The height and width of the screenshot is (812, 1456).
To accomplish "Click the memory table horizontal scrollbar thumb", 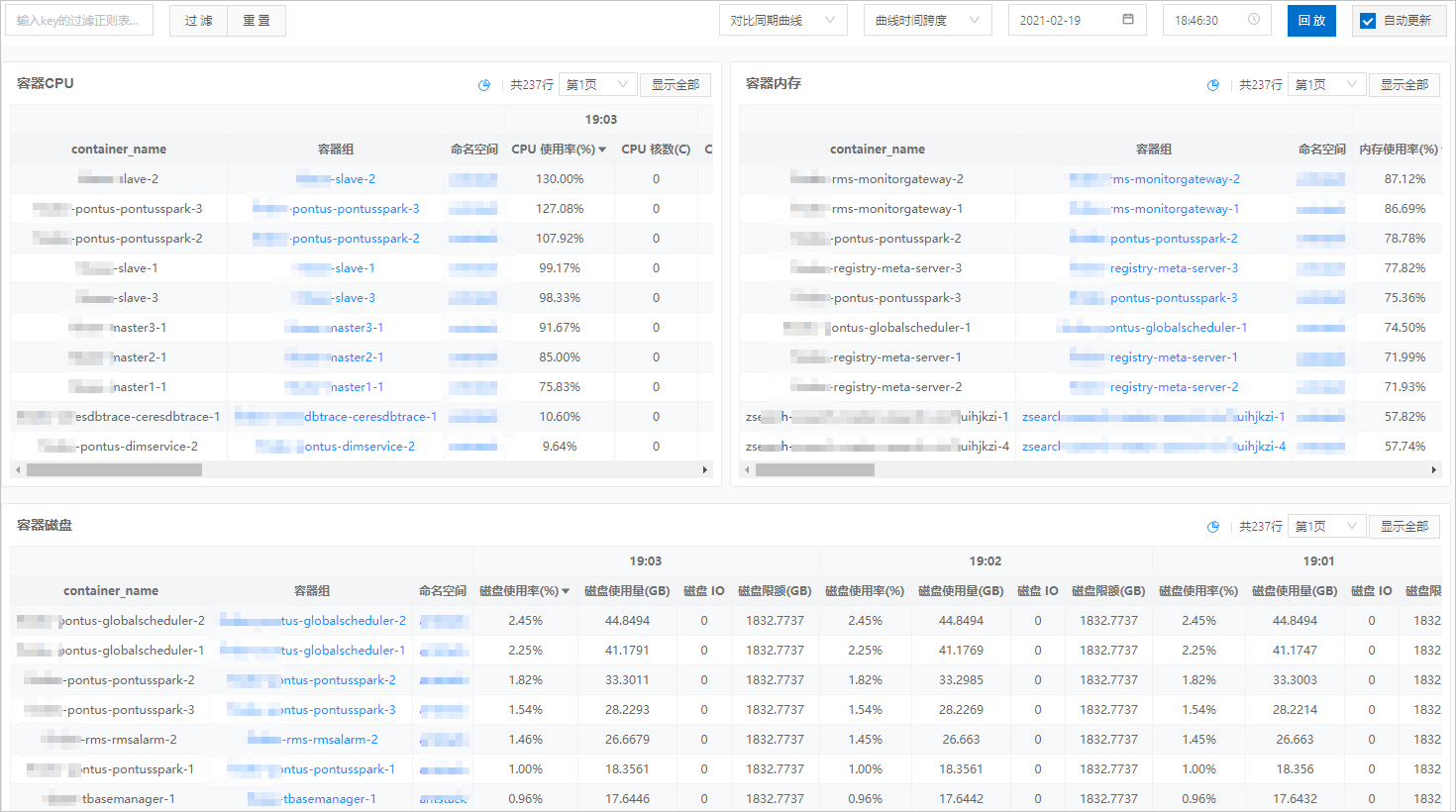I will [815, 470].
